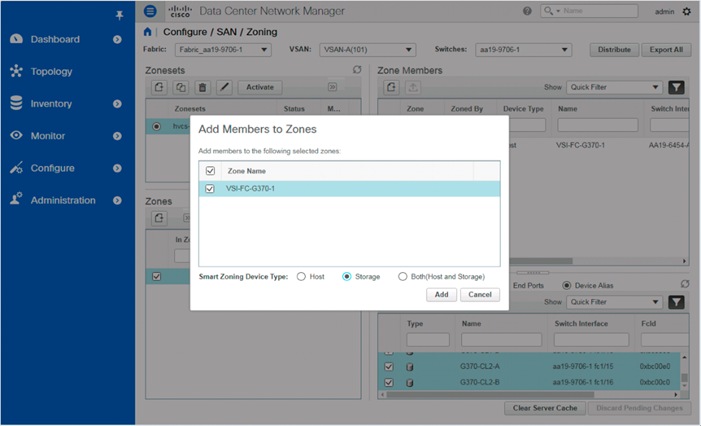Click the Administration user icon
This screenshot has height=426, width=701.
pyautogui.click(x=16, y=199)
